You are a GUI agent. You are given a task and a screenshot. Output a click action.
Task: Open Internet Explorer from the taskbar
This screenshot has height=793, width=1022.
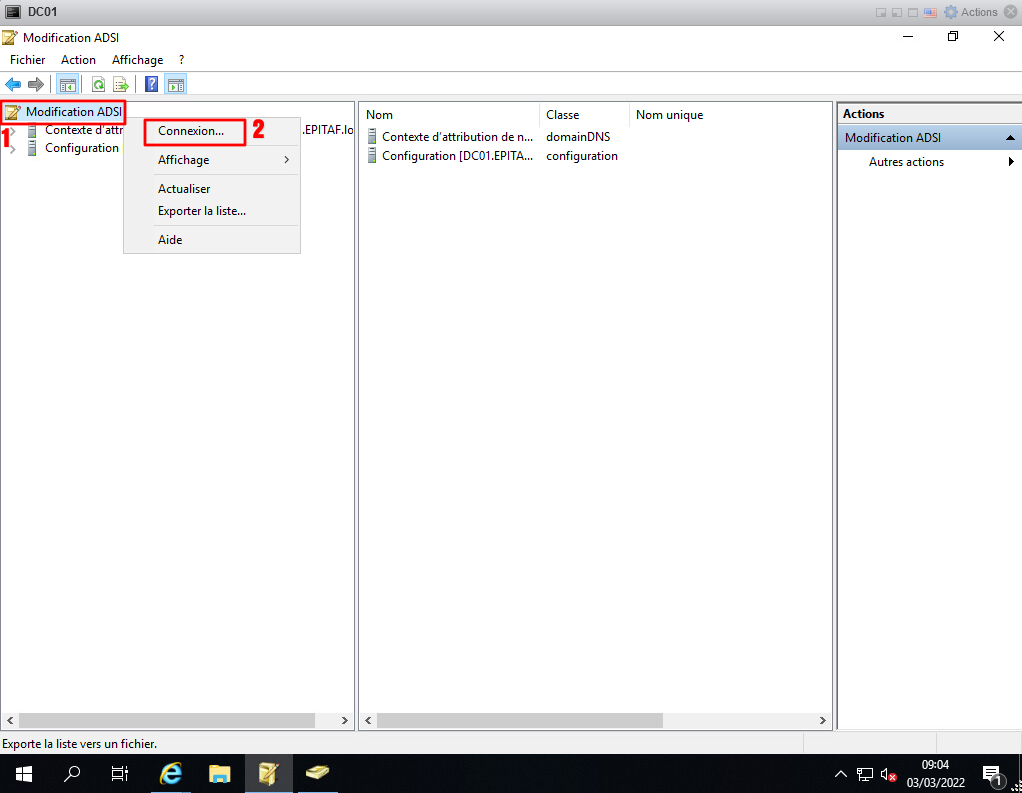click(x=172, y=773)
